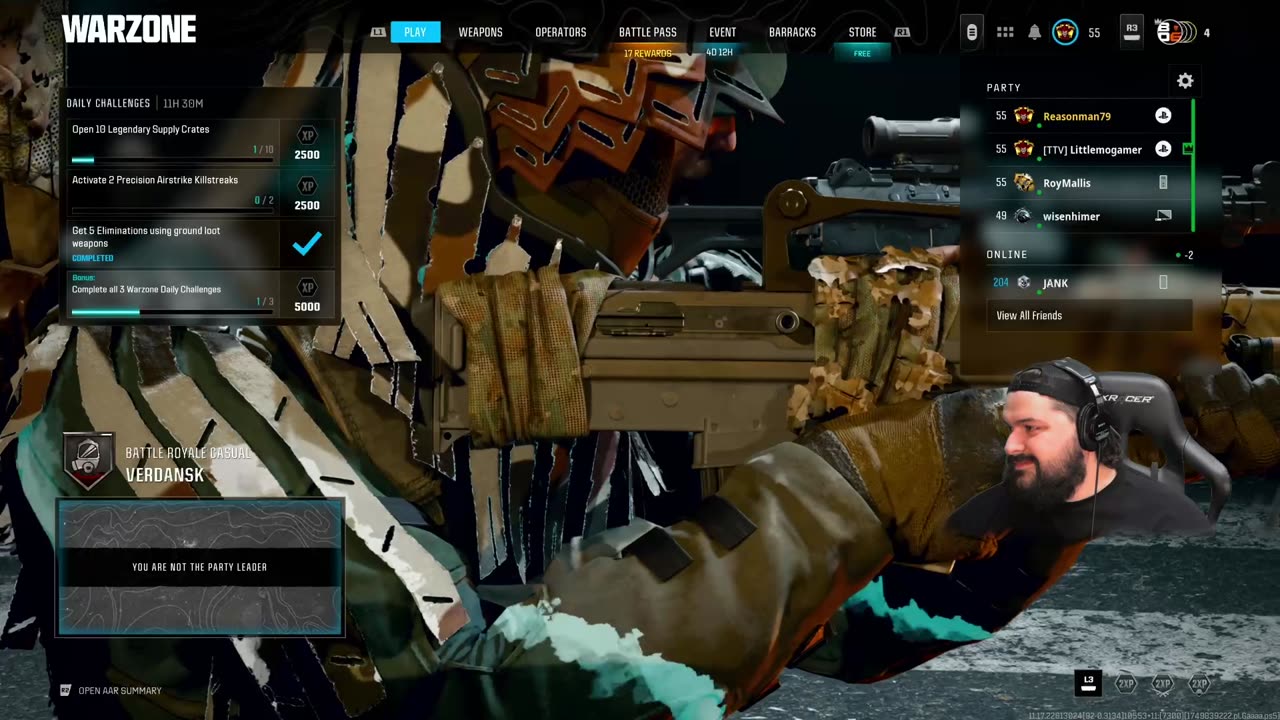Image resolution: width=1280 pixels, height=720 pixels.
Task: Click RoyMallis rank emblem
Action: point(1024,183)
